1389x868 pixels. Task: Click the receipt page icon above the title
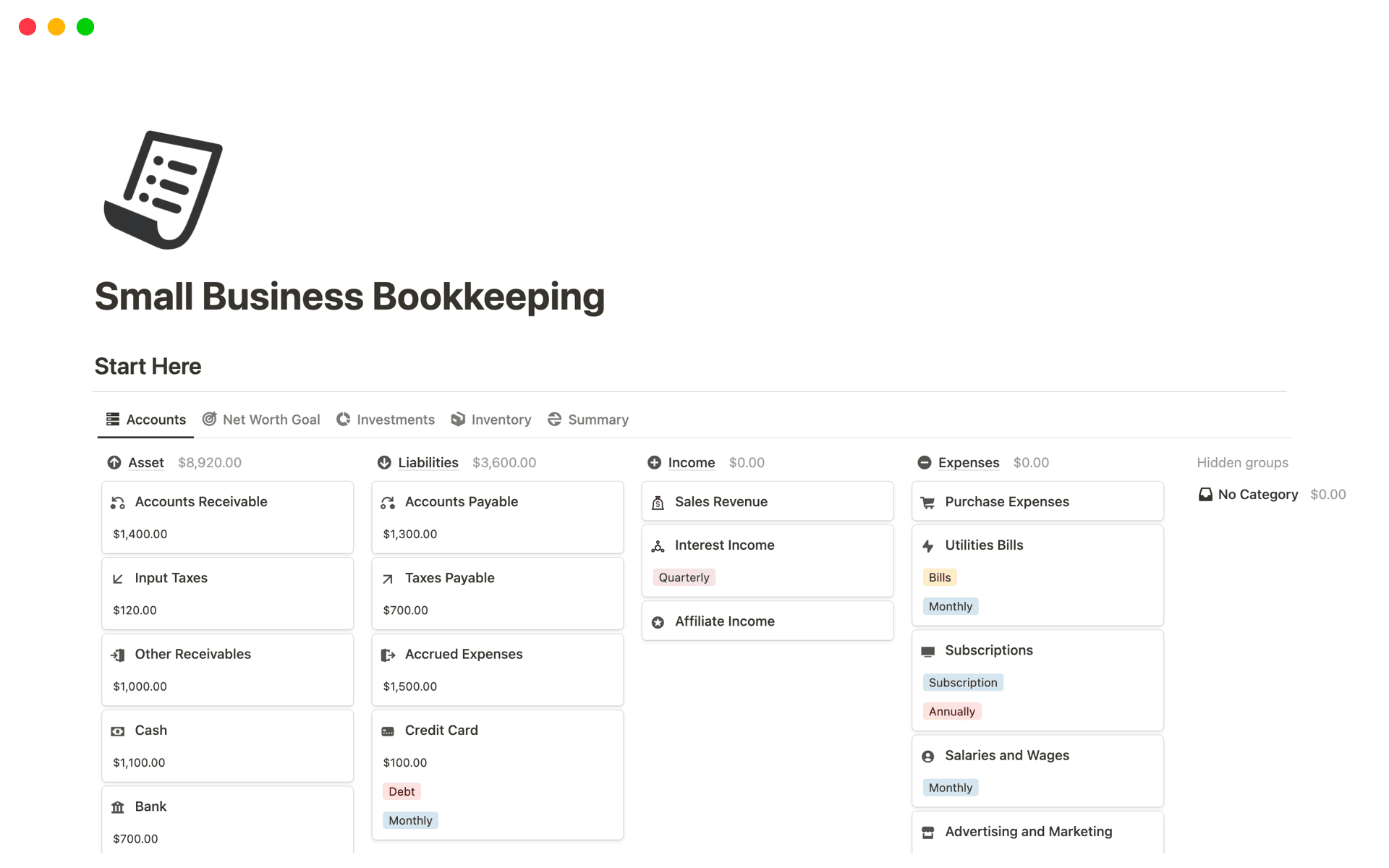(x=163, y=190)
